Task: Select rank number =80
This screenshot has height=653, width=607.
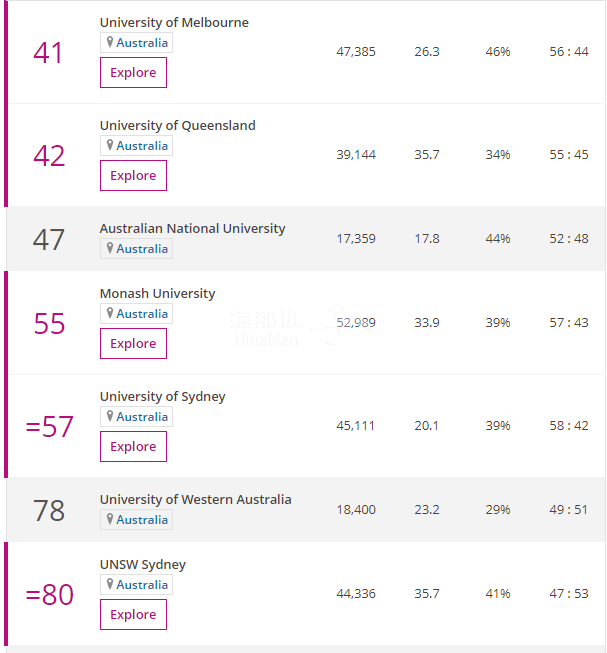Action: point(50,595)
